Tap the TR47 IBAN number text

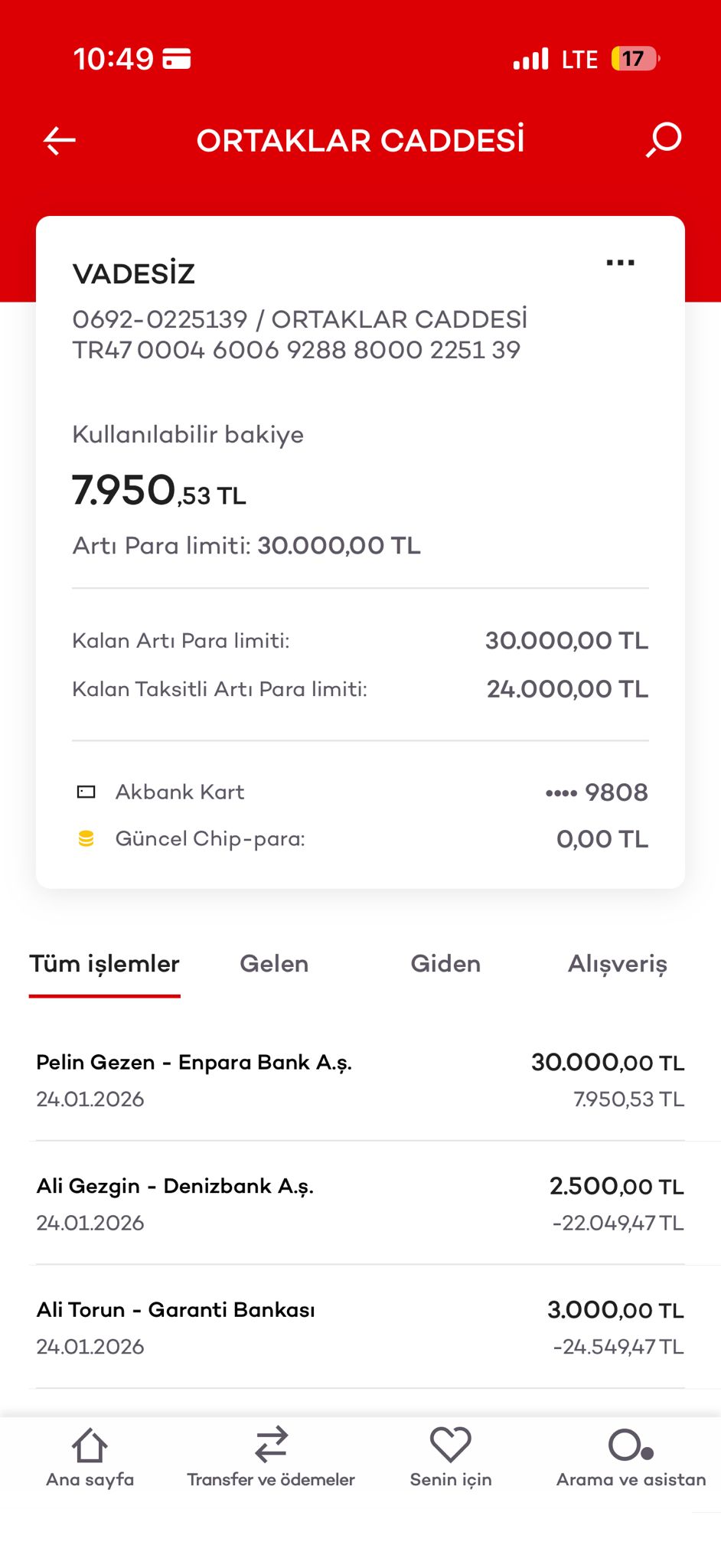[x=296, y=350]
